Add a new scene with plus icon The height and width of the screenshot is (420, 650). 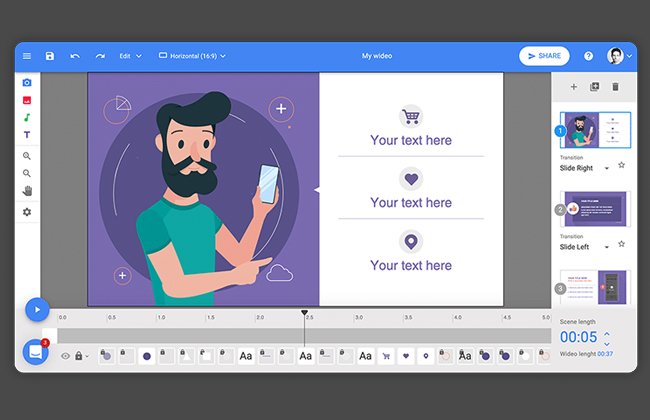point(574,87)
